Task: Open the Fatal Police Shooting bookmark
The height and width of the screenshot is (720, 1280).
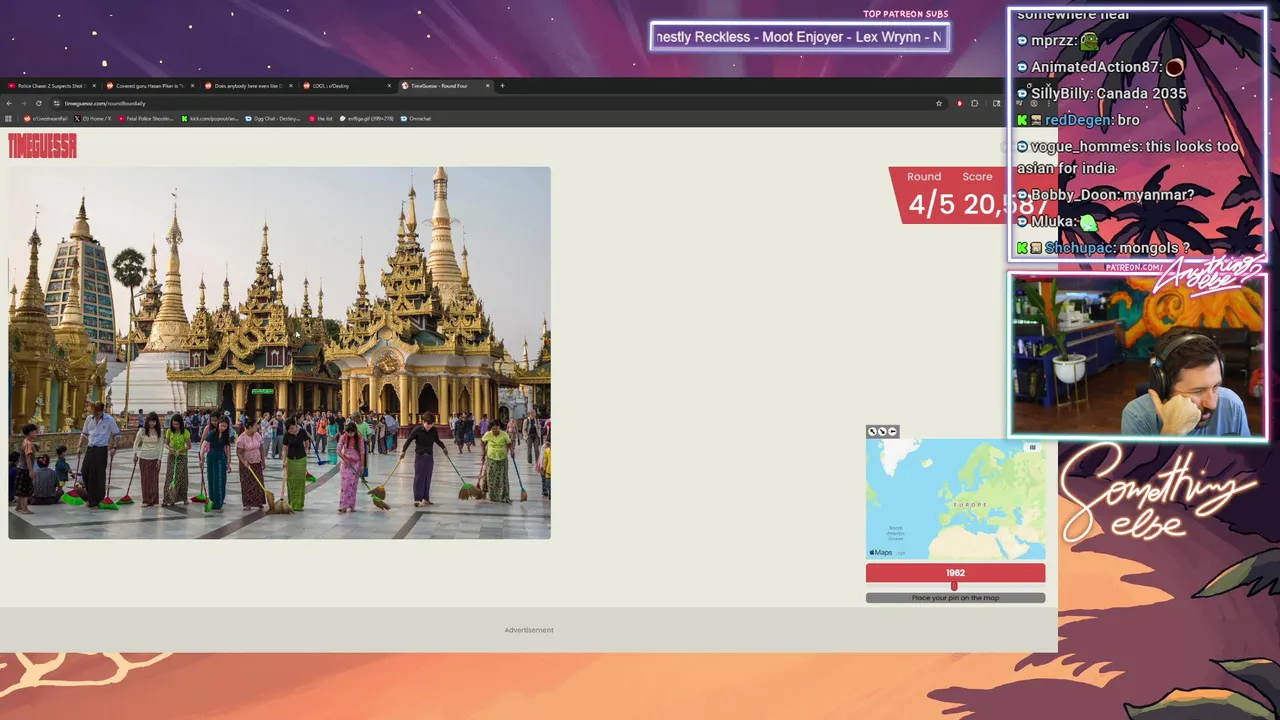Action: (x=146, y=118)
